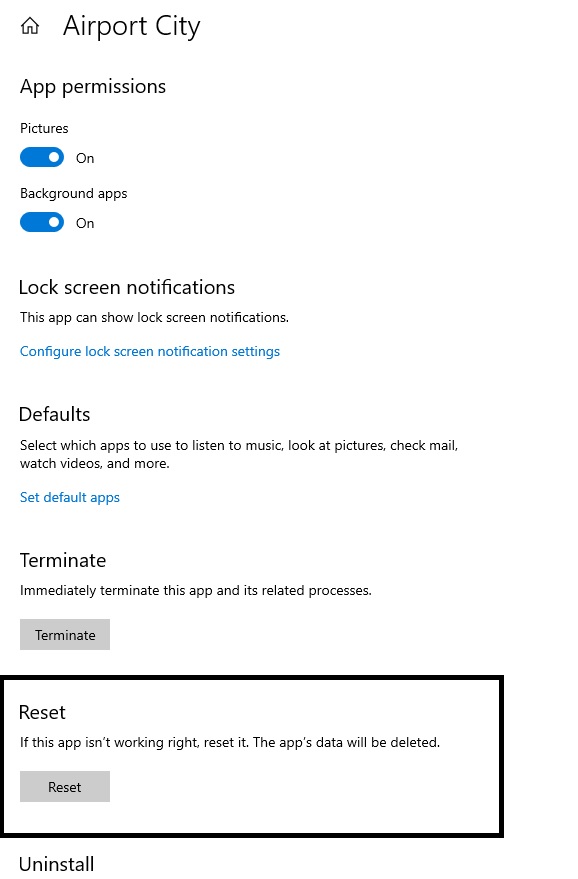Image resolution: width=578 pixels, height=879 pixels.
Task: Click the gray Reset button
Action: tap(65, 787)
